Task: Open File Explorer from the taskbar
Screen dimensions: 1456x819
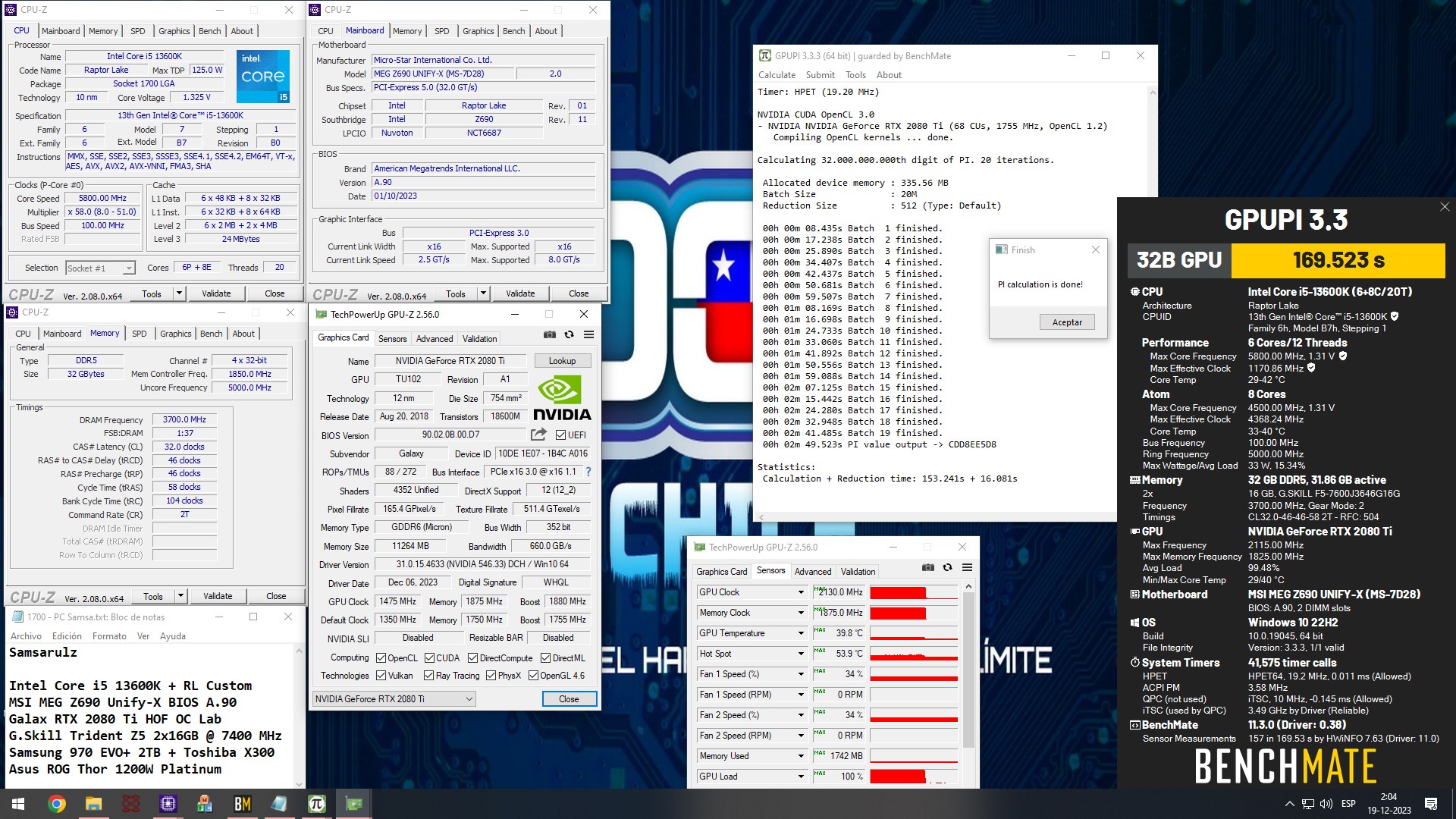Action: click(x=93, y=804)
